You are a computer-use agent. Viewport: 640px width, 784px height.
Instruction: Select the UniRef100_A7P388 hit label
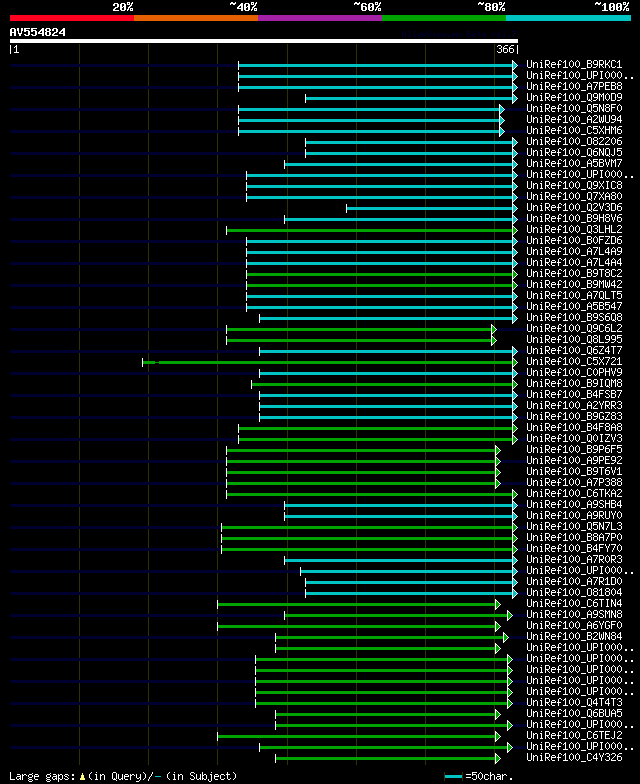click(x=574, y=482)
